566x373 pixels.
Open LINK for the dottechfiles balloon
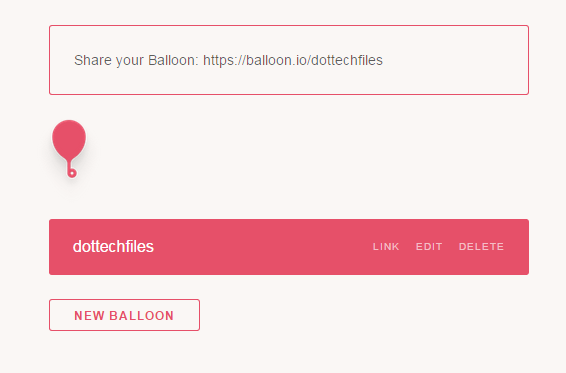click(386, 247)
